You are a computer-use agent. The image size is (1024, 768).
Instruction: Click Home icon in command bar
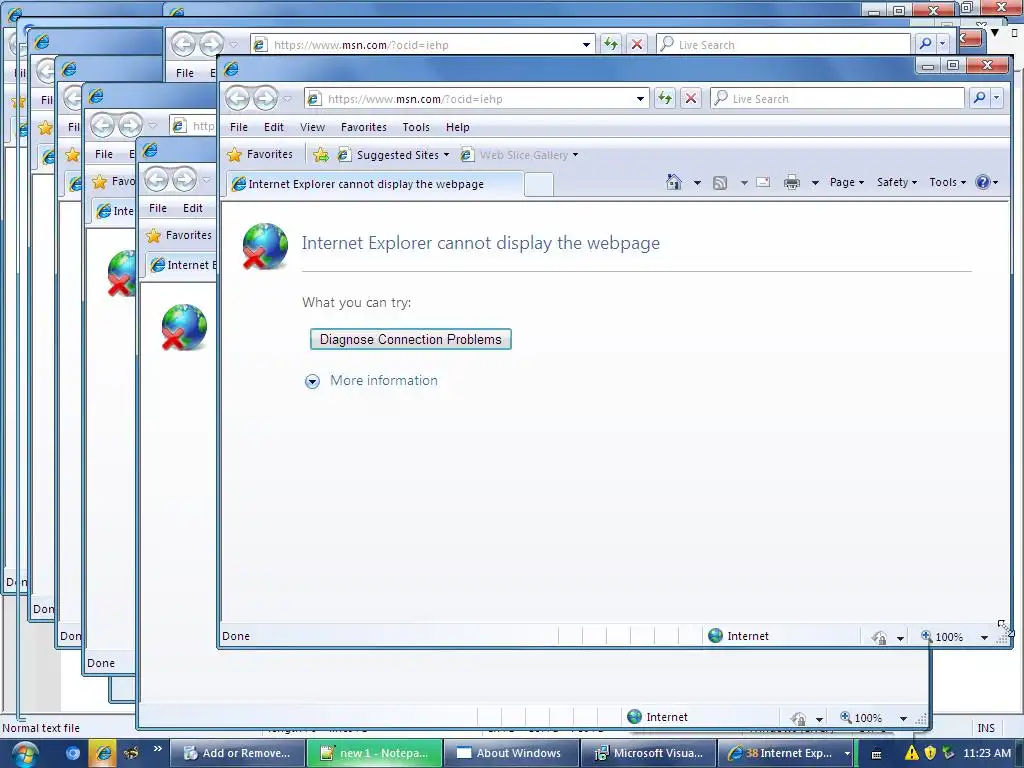click(673, 182)
